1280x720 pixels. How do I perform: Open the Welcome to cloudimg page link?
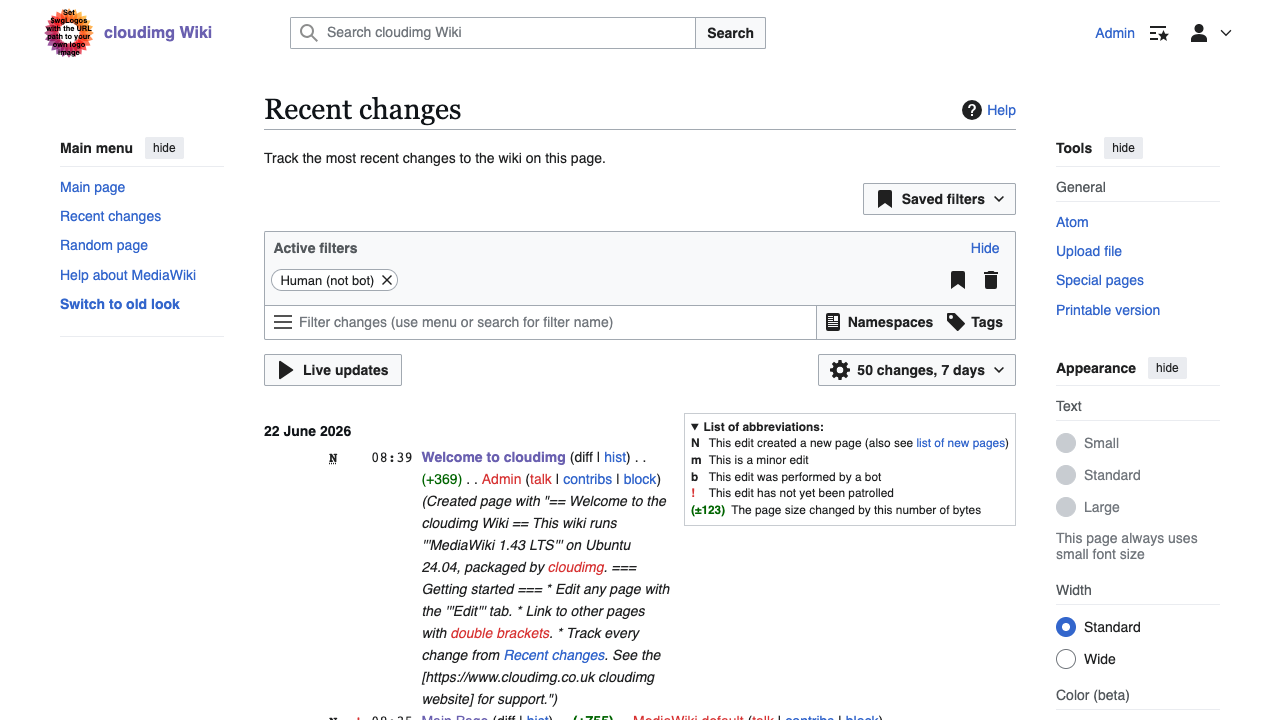point(494,457)
